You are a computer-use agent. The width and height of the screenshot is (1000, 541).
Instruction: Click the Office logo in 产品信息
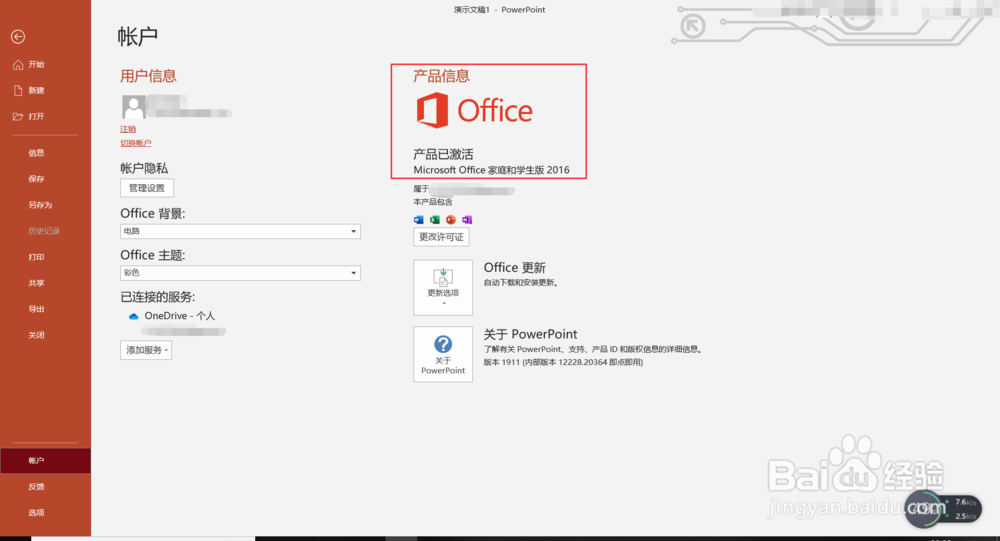[474, 110]
